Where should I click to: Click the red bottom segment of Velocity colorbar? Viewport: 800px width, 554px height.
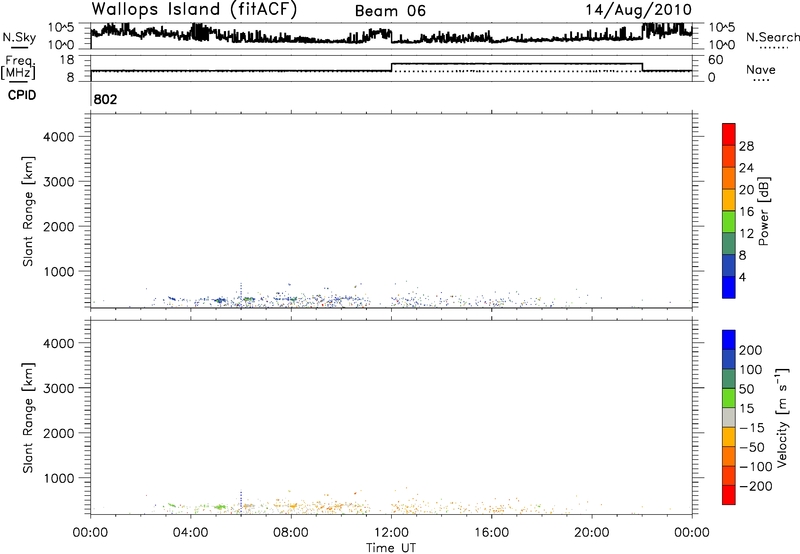(x=729, y=495)
